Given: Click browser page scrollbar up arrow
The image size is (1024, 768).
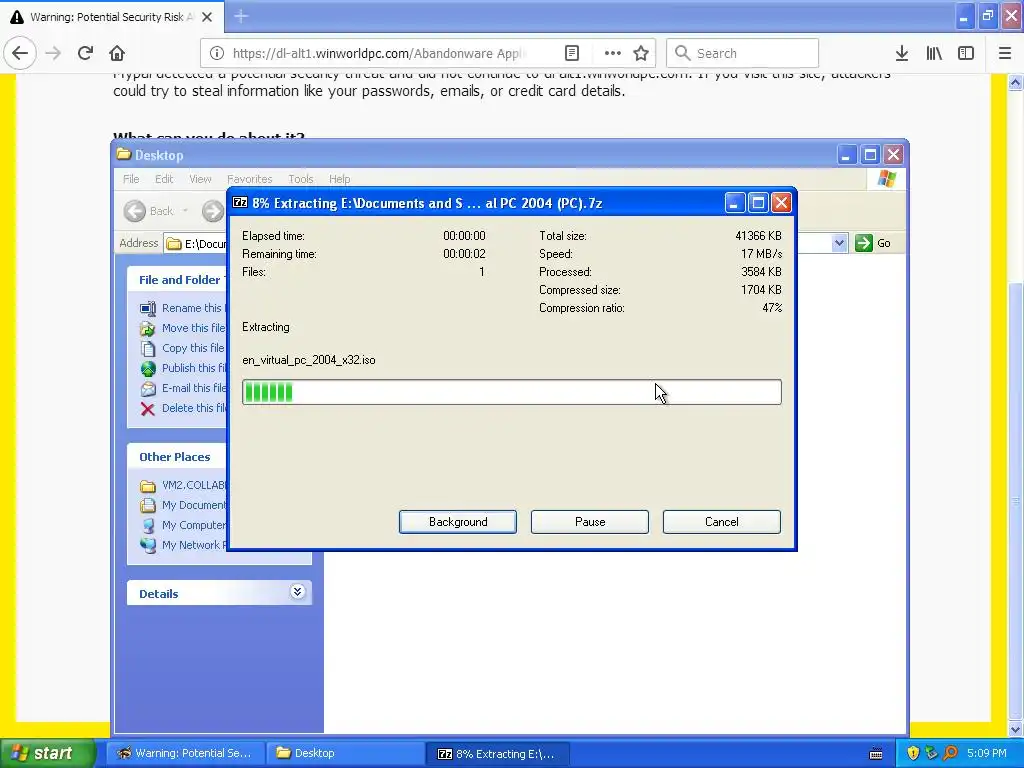Looking at the screenshot, I should pos(1015,82).
